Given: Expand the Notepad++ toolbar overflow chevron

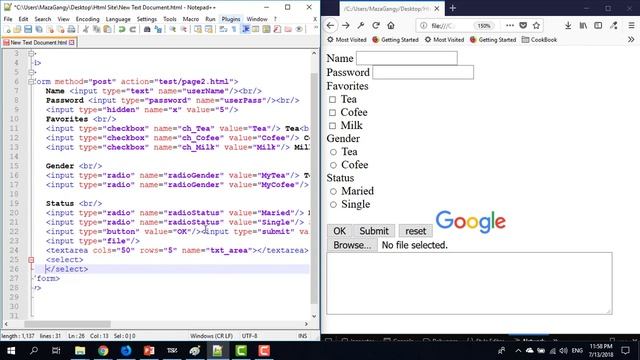Looking at the screenshot, I should point(315,28).
